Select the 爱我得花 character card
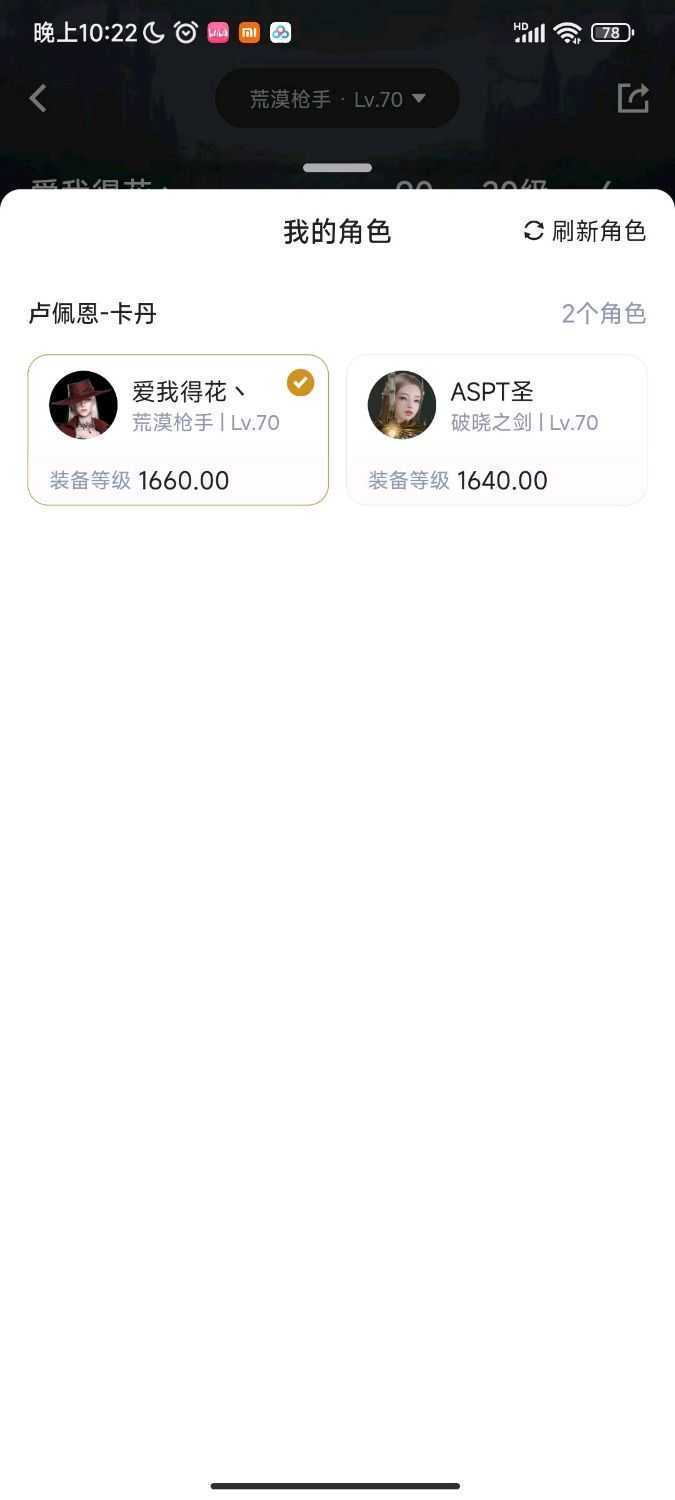 point(178,430)
